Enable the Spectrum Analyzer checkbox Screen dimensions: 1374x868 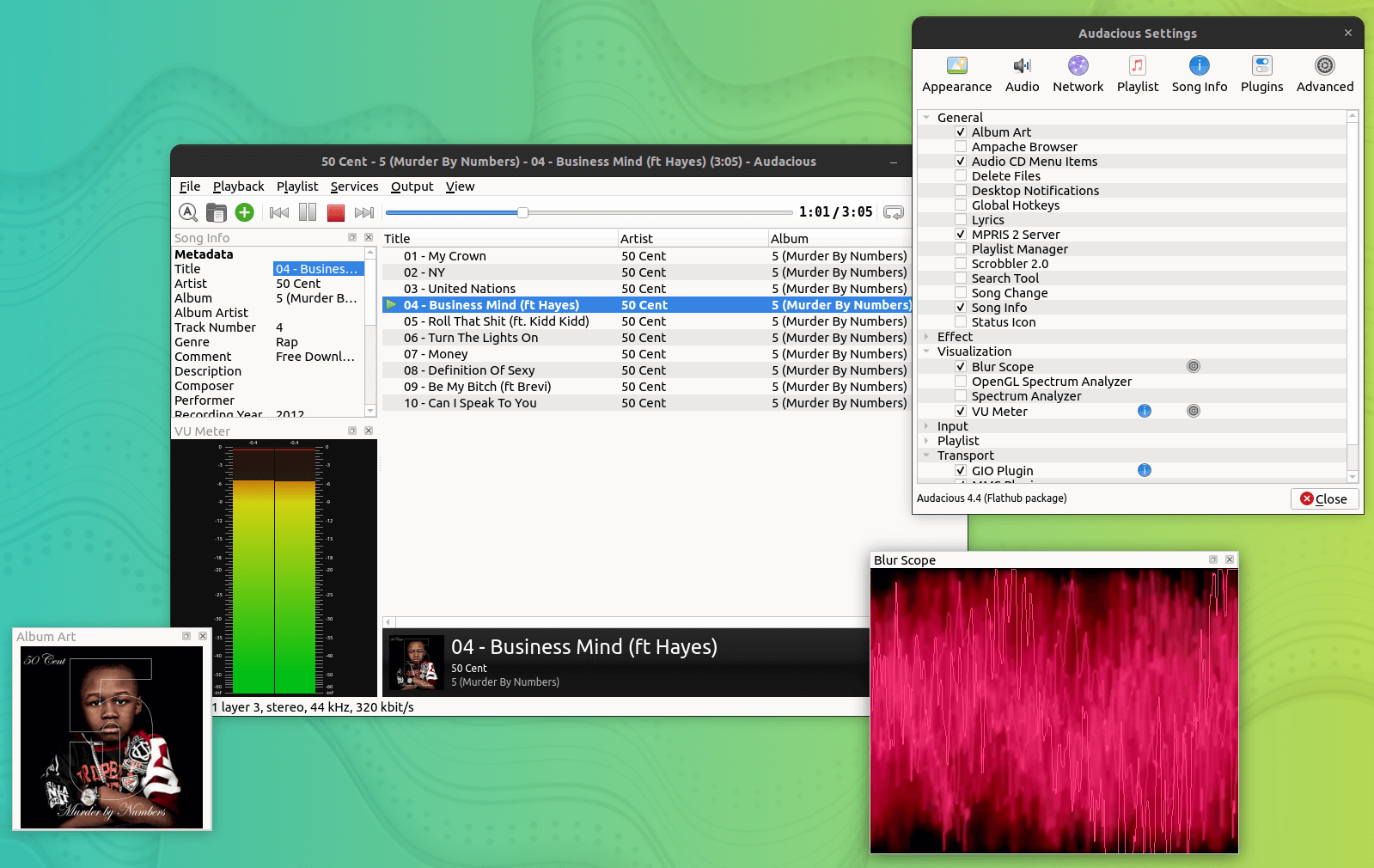tap(961, 396)
